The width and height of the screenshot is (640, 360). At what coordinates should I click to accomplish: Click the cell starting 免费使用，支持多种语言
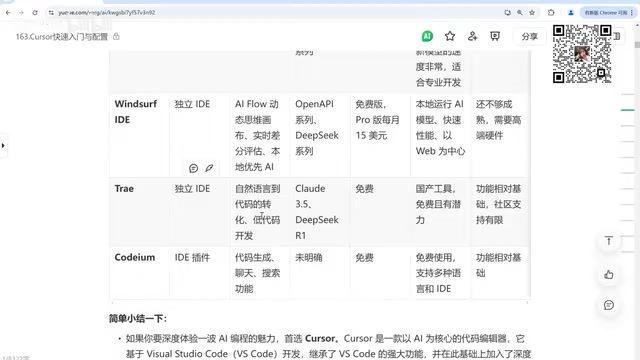(440, 272)
